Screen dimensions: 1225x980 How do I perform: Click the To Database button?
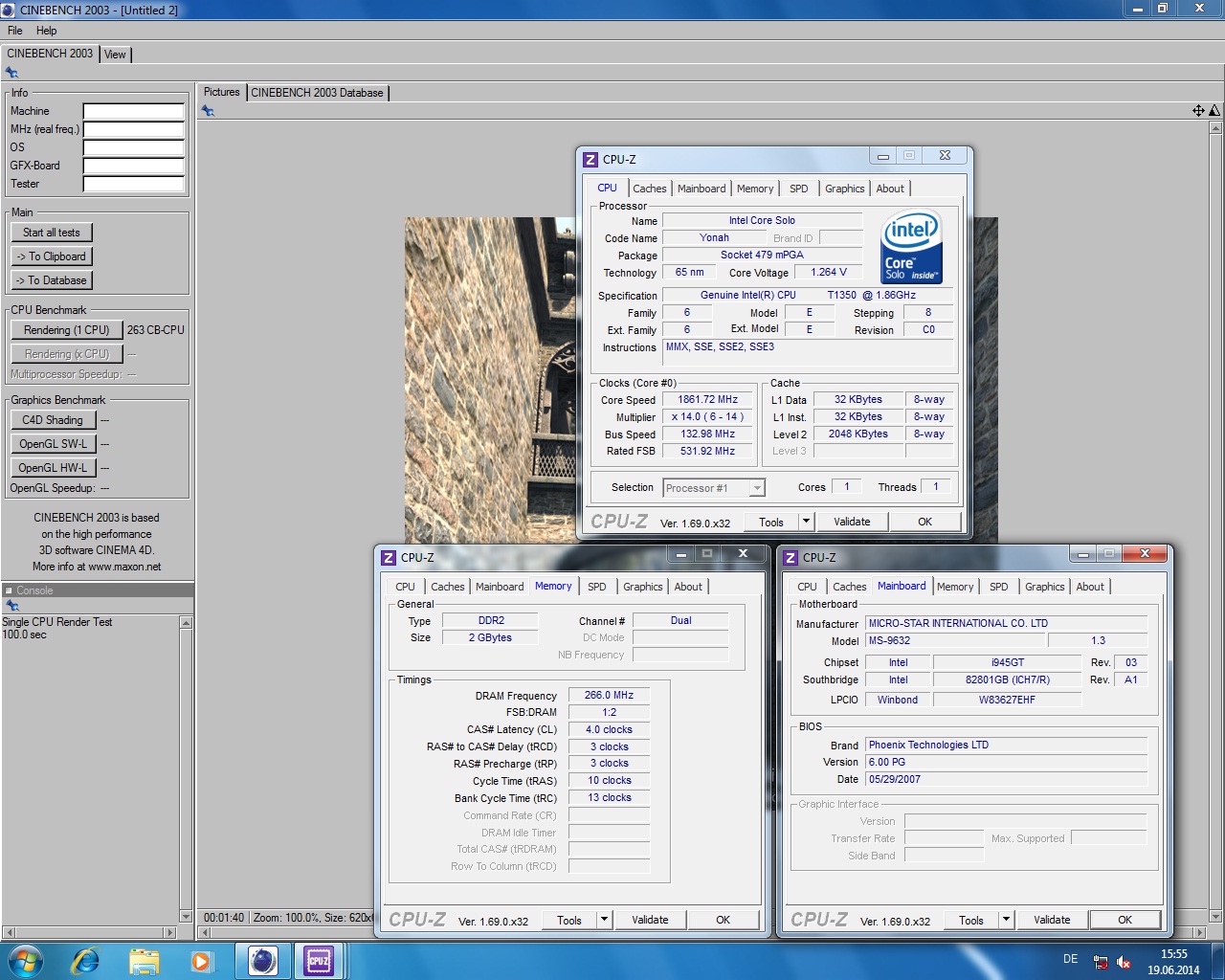52,280
